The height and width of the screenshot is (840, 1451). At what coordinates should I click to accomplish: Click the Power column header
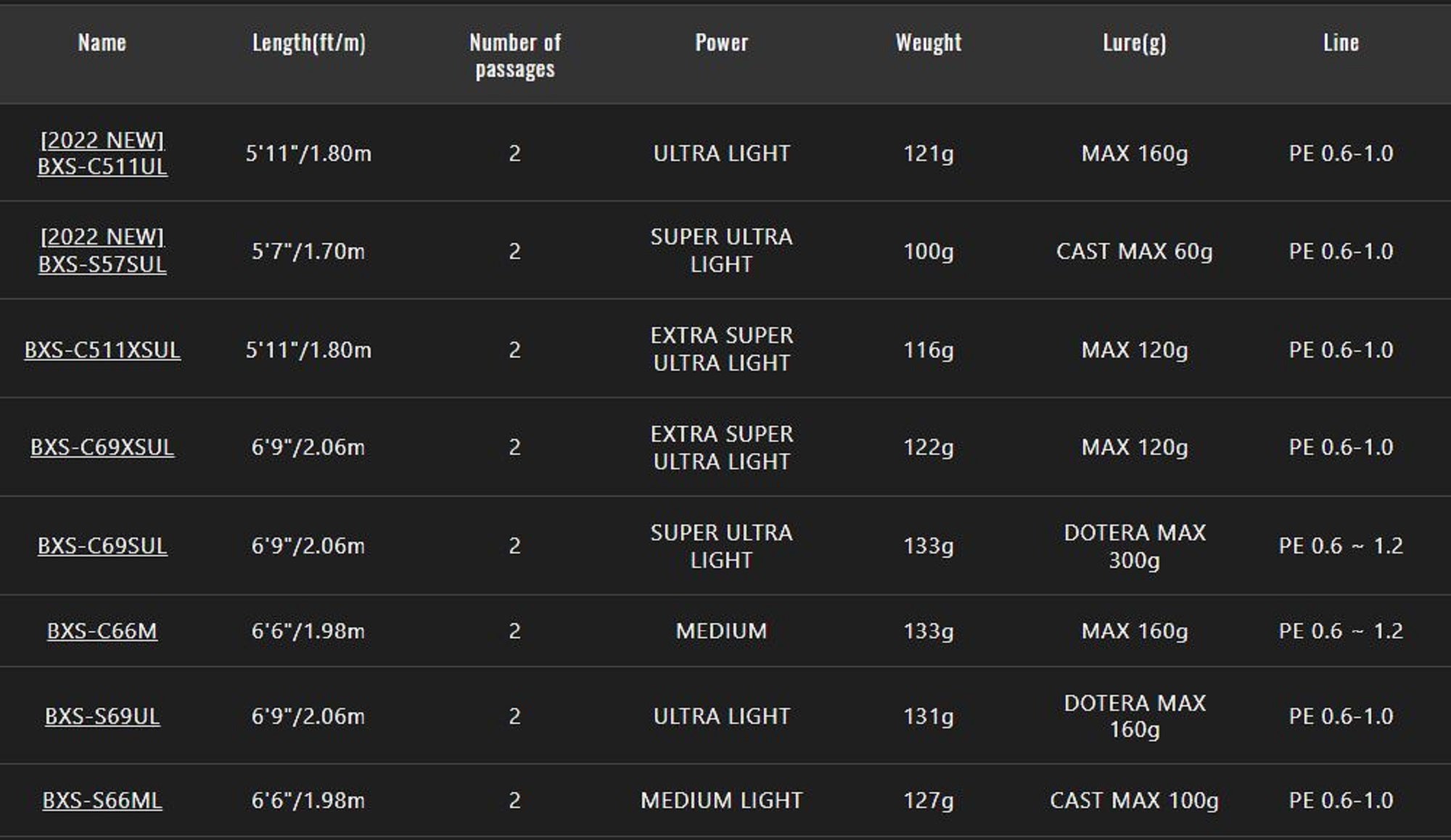(721, 43)
